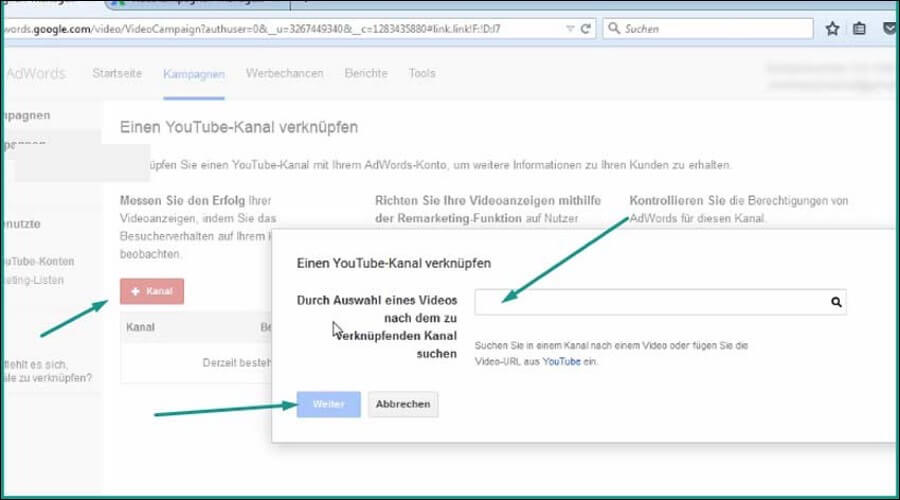Open the Pocket icon in browser toolbar
The image size is (900, 500).
(x=890, y=29)
